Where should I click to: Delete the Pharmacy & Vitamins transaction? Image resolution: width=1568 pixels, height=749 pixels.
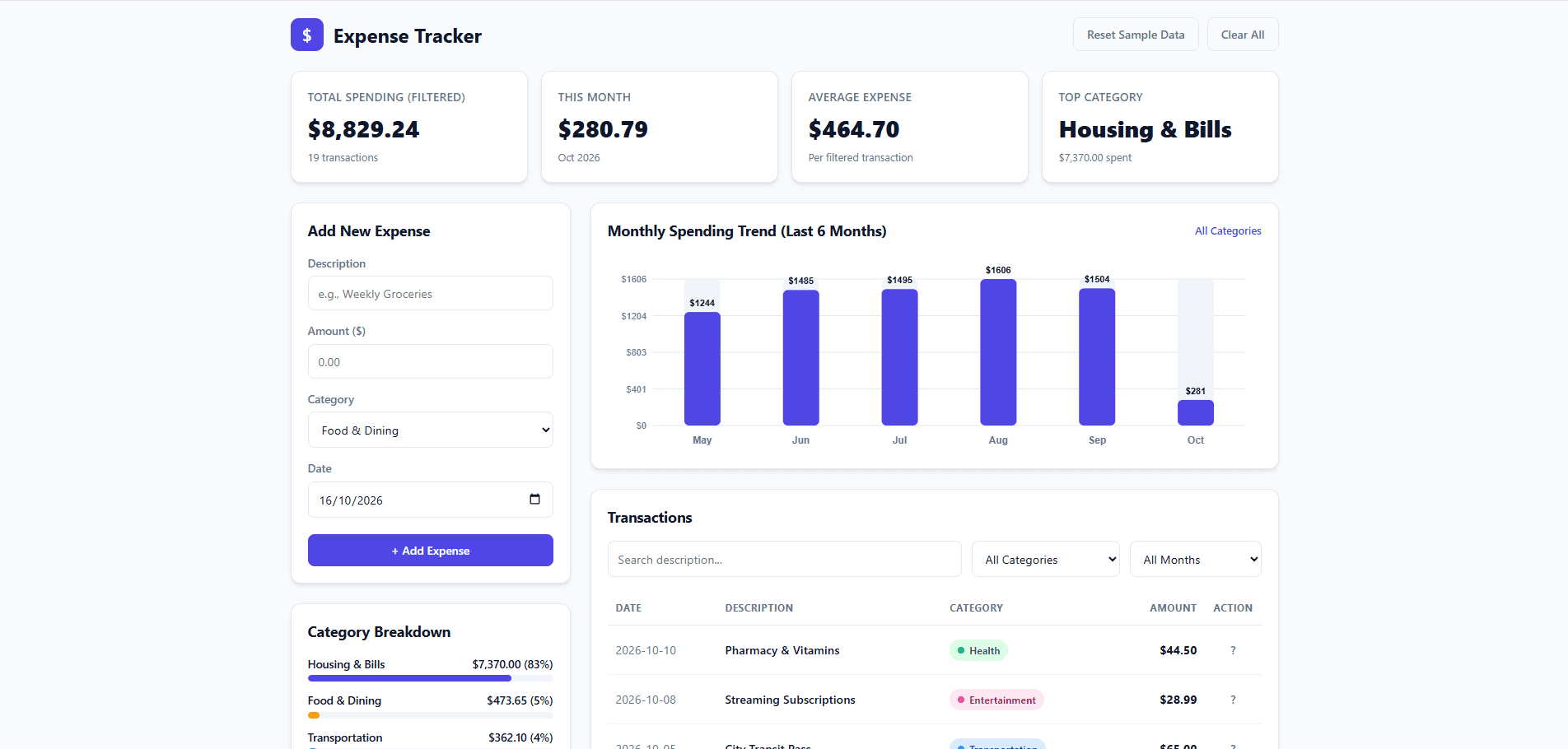click(x=1233, y=650)
